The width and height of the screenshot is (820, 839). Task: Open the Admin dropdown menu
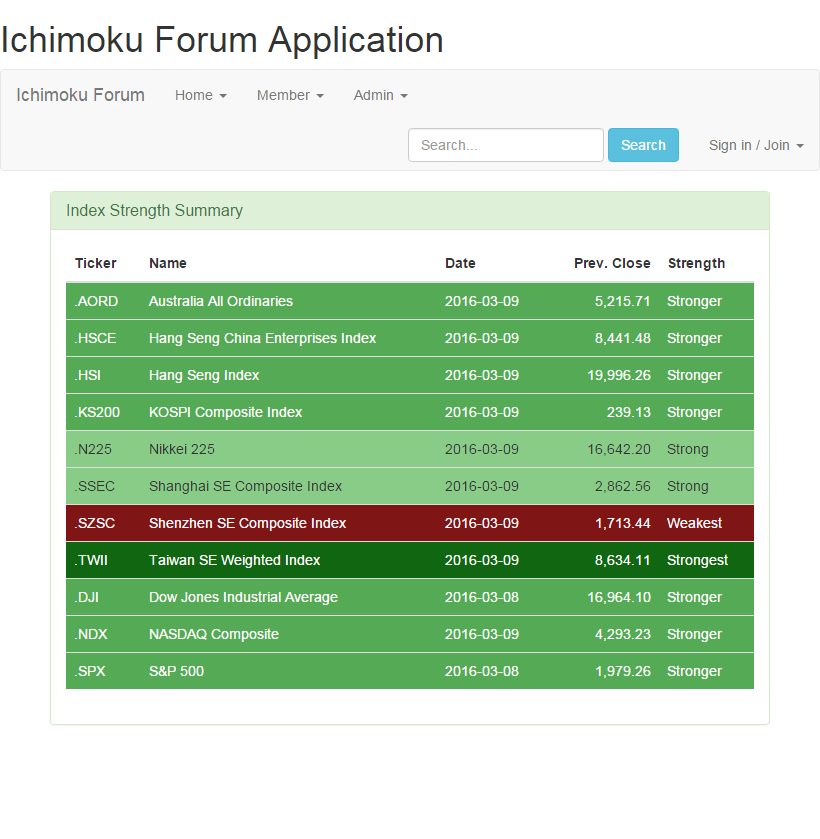[x=380, y=95]
